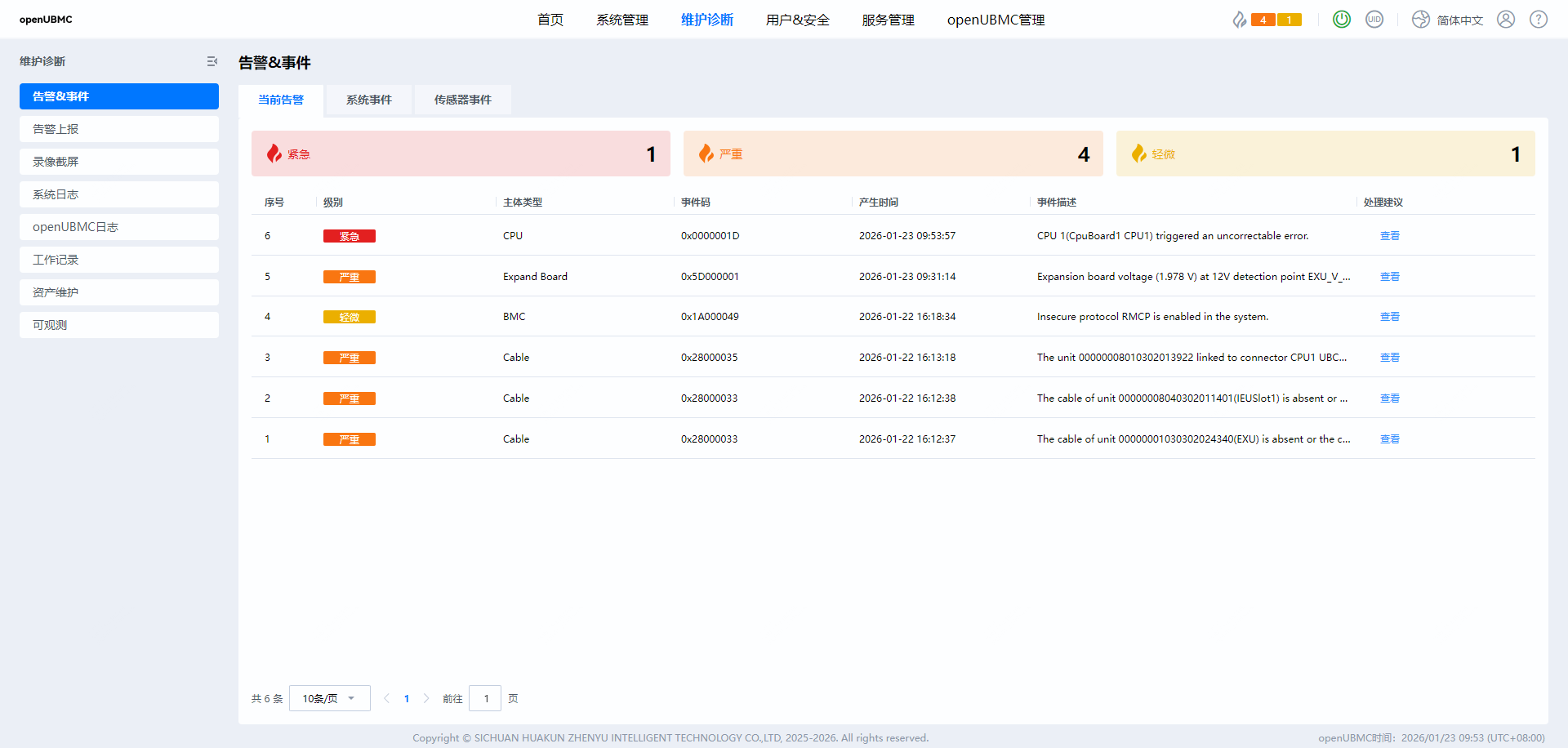
Task: Open 系统日志 in the sidebar
Action: coord(119,194)
